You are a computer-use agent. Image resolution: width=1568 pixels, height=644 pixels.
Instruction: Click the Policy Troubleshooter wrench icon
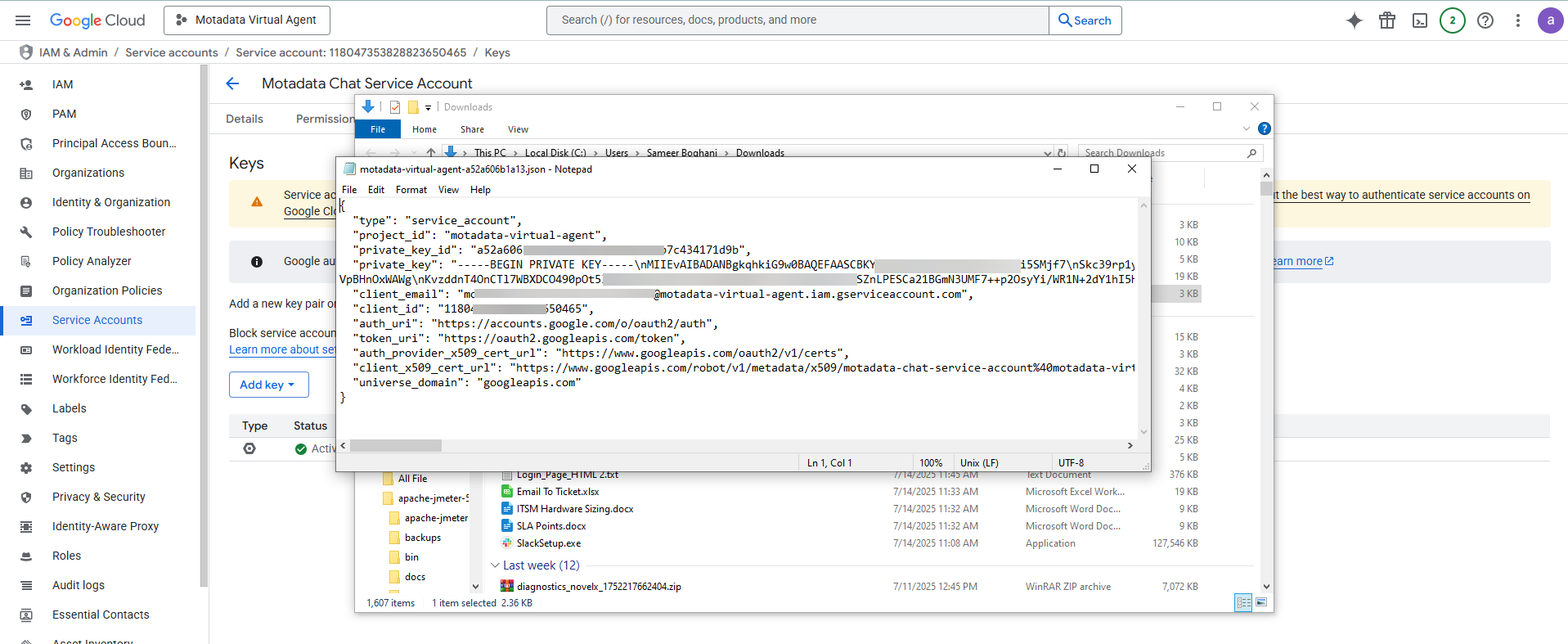pyautogui.click(x=26, y=232)
